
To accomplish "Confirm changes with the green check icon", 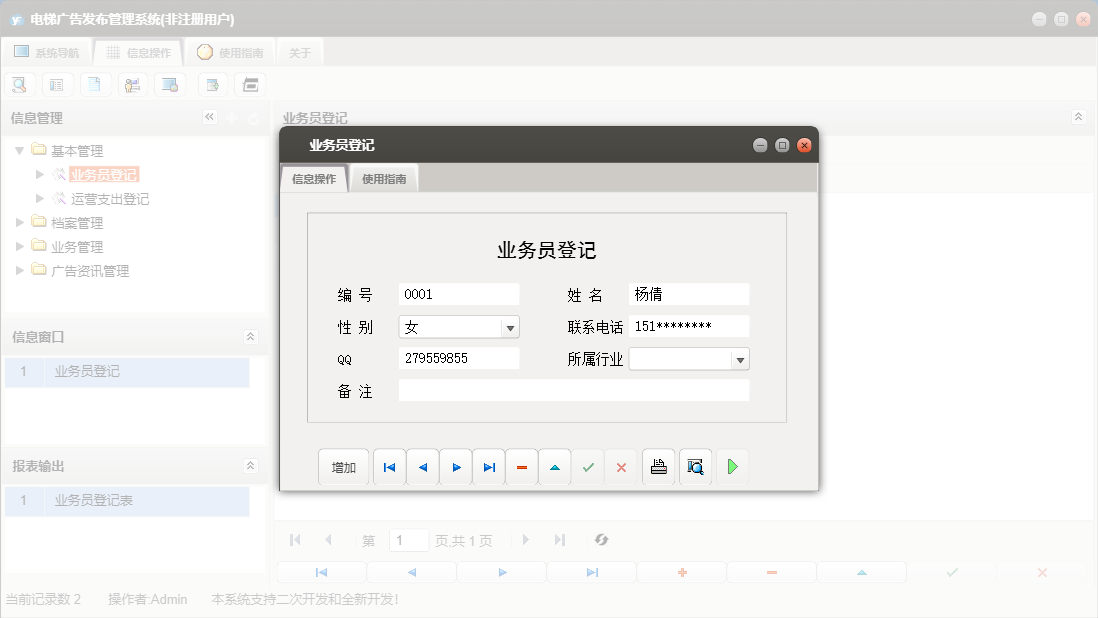I will (588, 466).
